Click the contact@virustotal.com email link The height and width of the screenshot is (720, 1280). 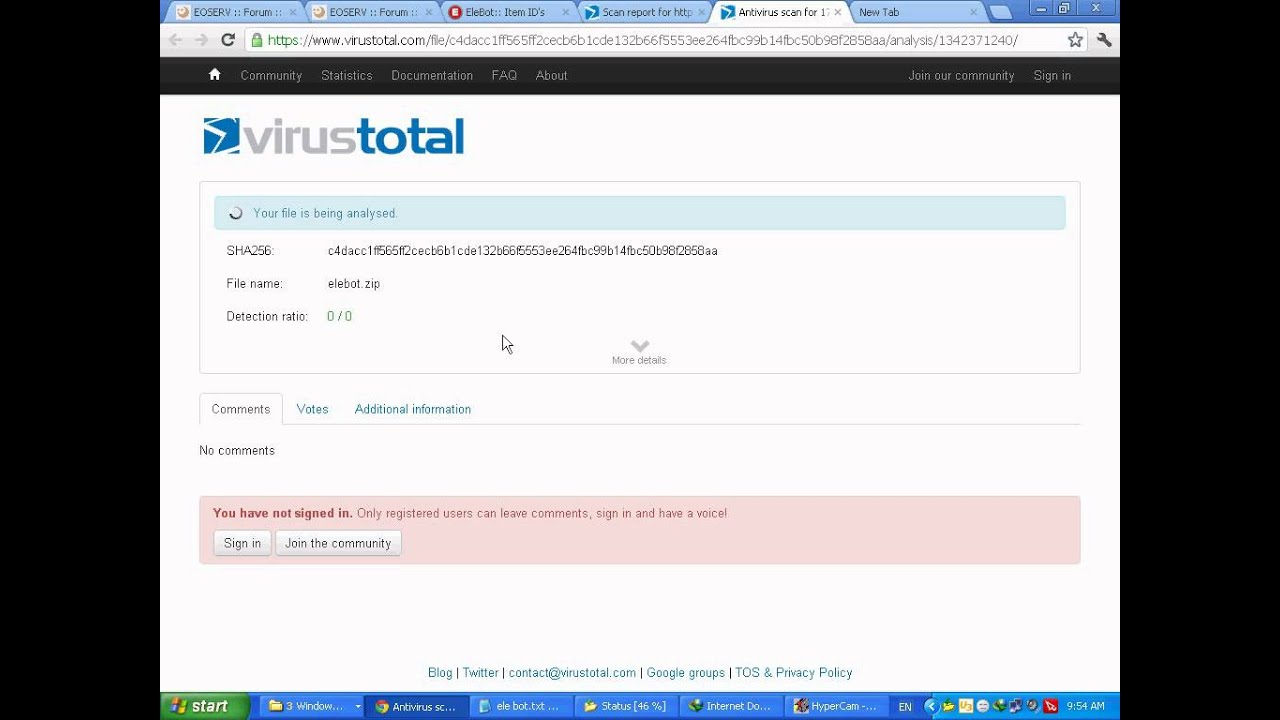tap(572, 673)
